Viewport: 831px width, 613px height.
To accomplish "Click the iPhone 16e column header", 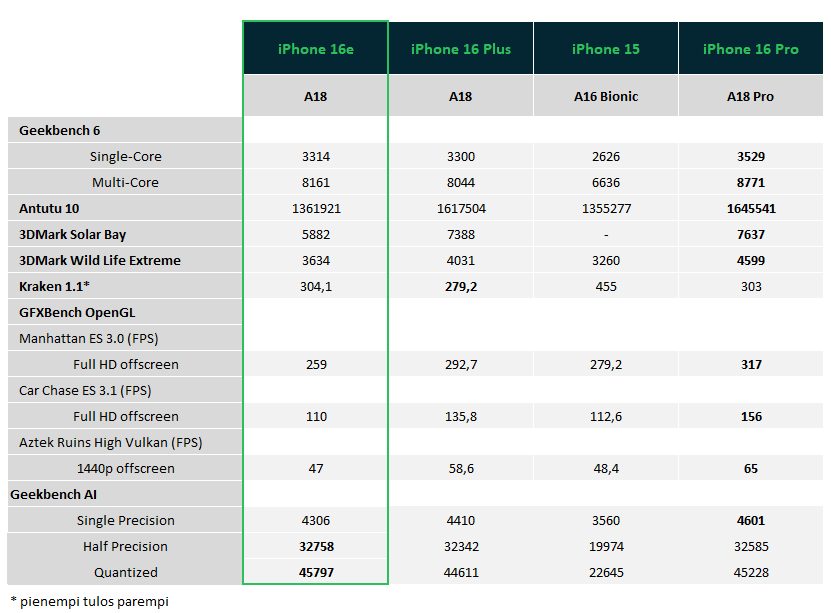I will pos(315,49).
